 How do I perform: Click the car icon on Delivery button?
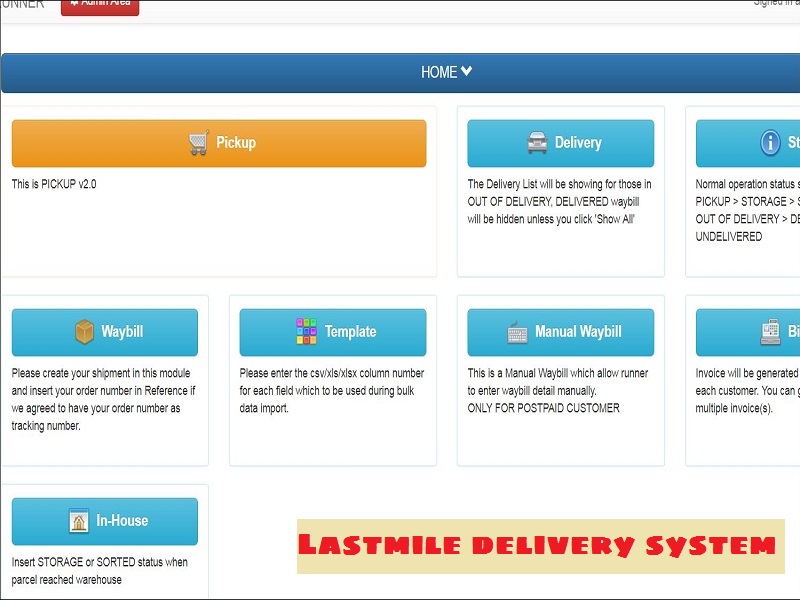click(538, 143)
